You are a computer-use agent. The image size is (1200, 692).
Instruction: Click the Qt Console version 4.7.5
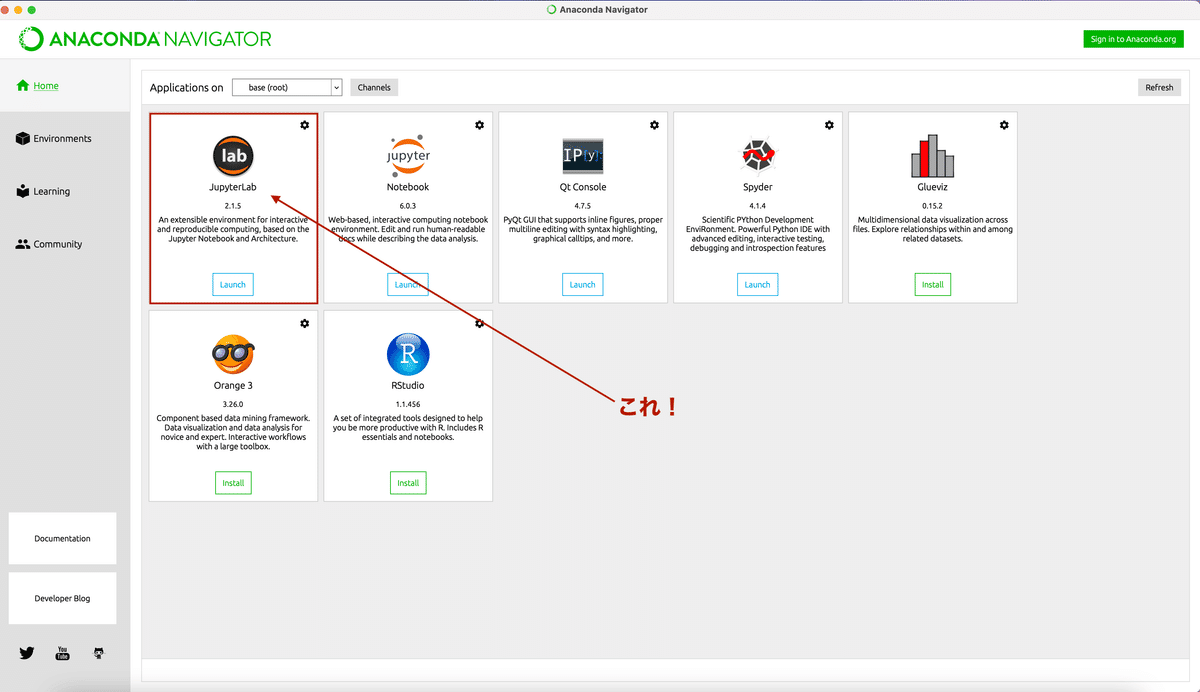(583, 205)
